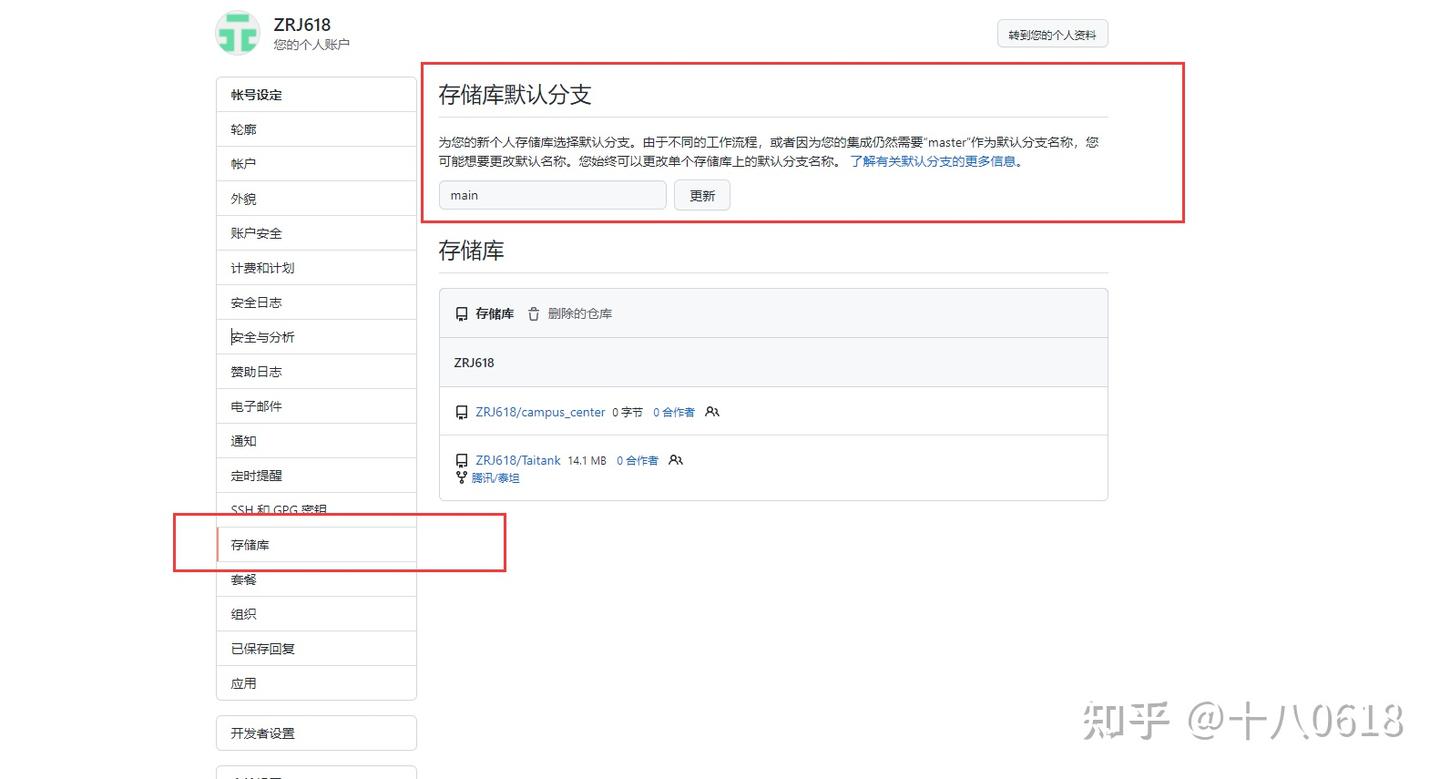The height and width of the screenshot is (779, 1440).
Task: Click collaborators icon in Taitank row
Action: [676, 460]
